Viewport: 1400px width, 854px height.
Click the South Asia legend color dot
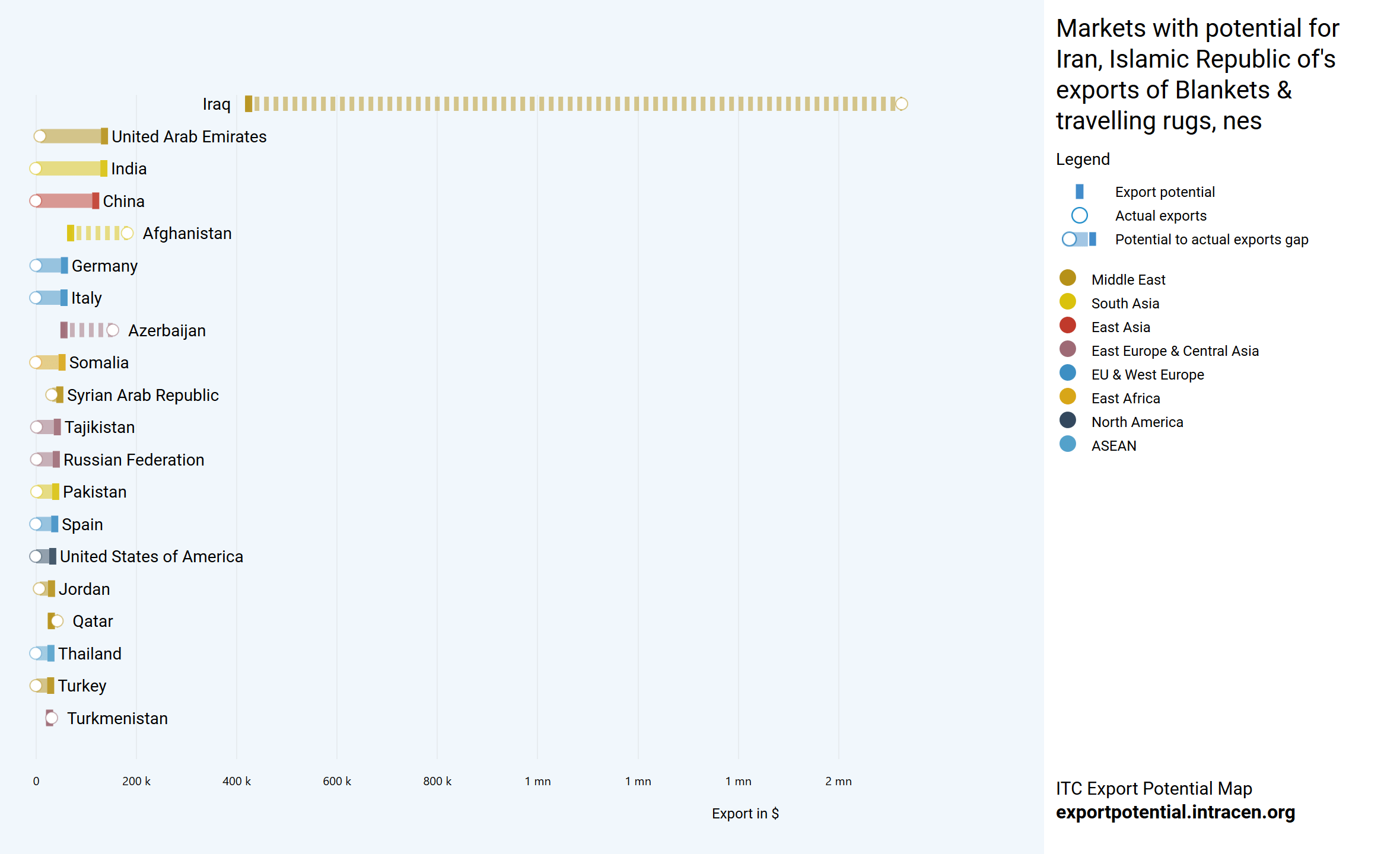pos(1067,302)
